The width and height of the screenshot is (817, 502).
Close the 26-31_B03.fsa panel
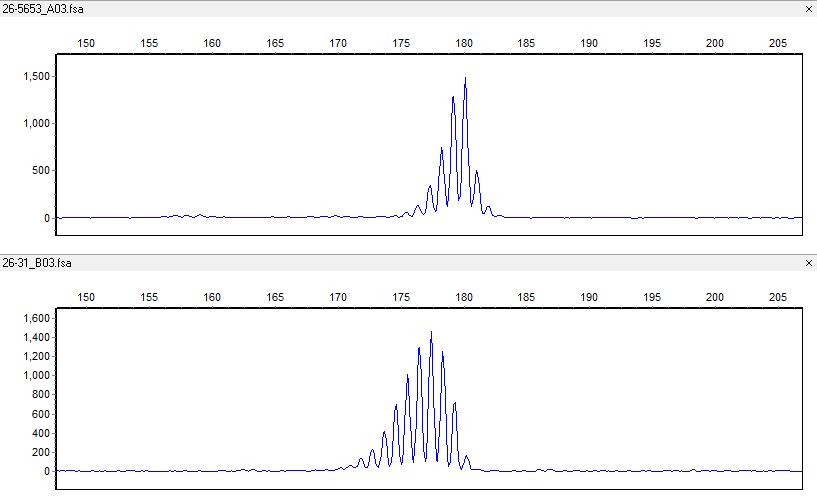tap(808, 263)
